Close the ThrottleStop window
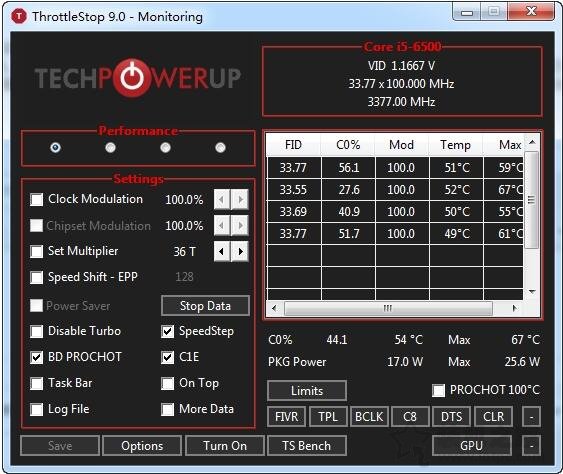The width and height of the screenshot is (563, 474). (531, 12)
